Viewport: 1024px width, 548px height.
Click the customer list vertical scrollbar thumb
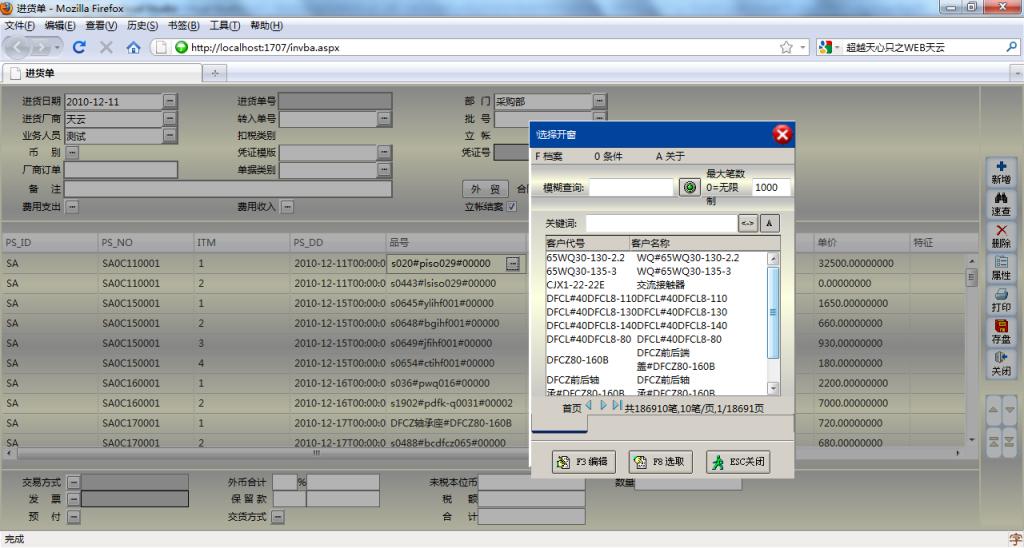773,312
